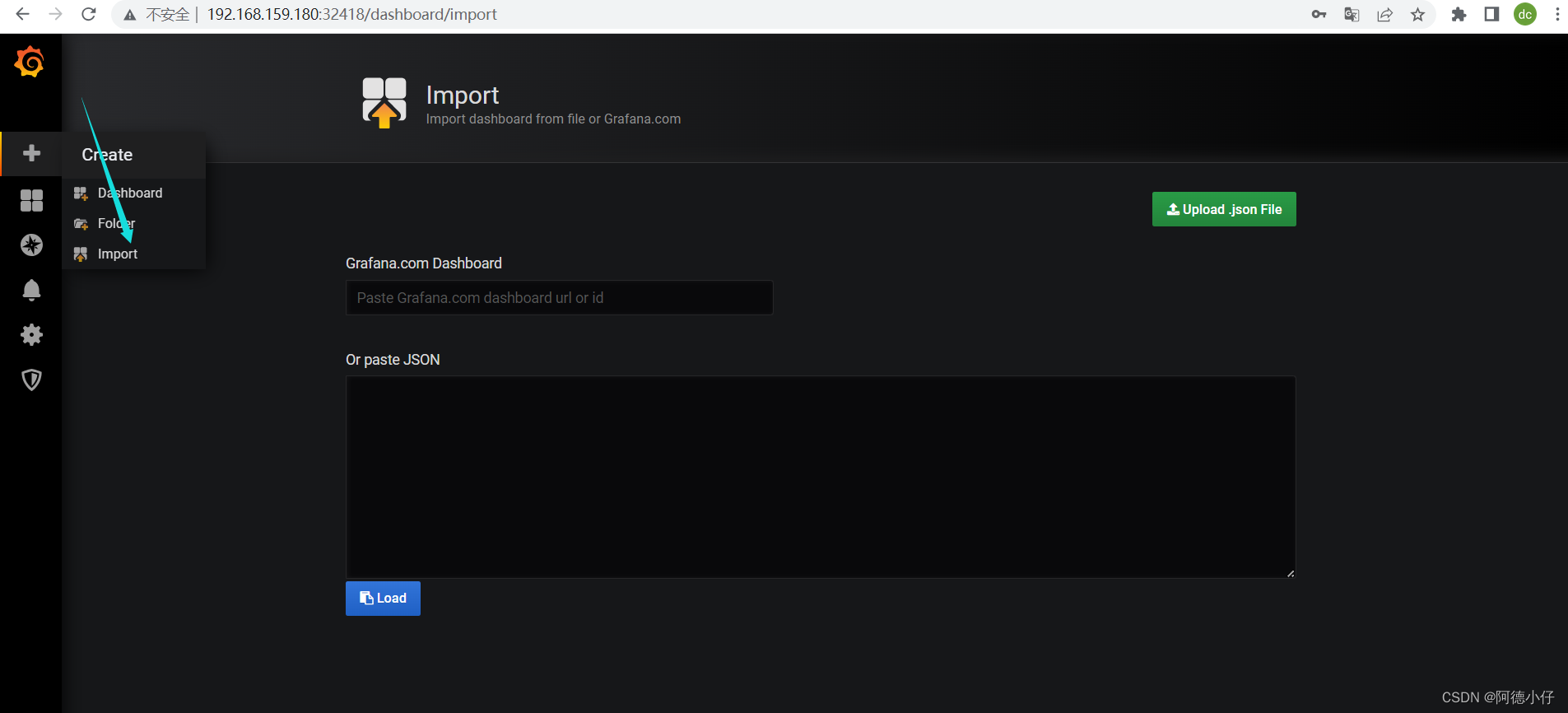Click the browser back arrow
The height and width of the screenshot is (713, 1568).
pos(22,14)
